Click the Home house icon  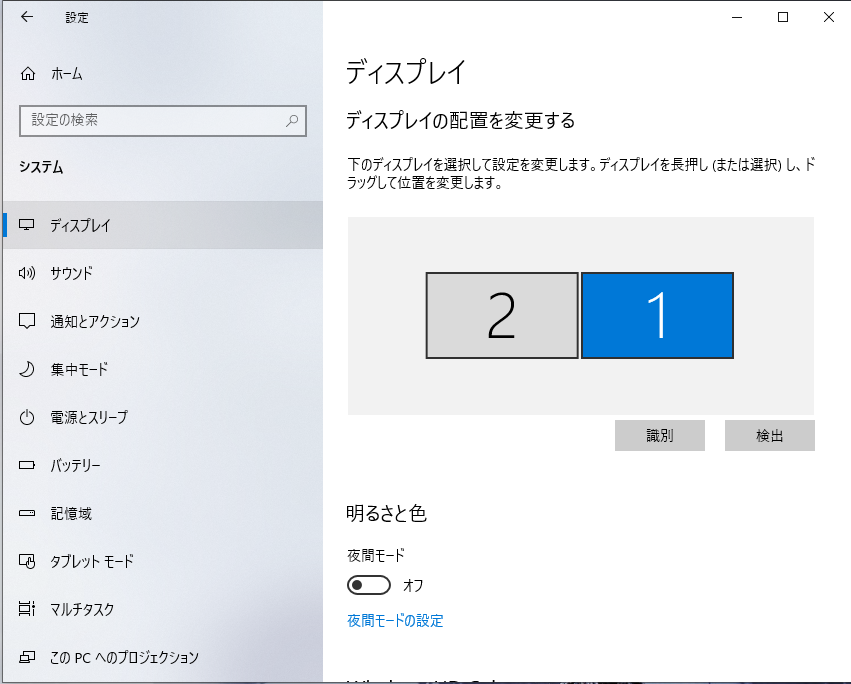click(x=28, y=74)
